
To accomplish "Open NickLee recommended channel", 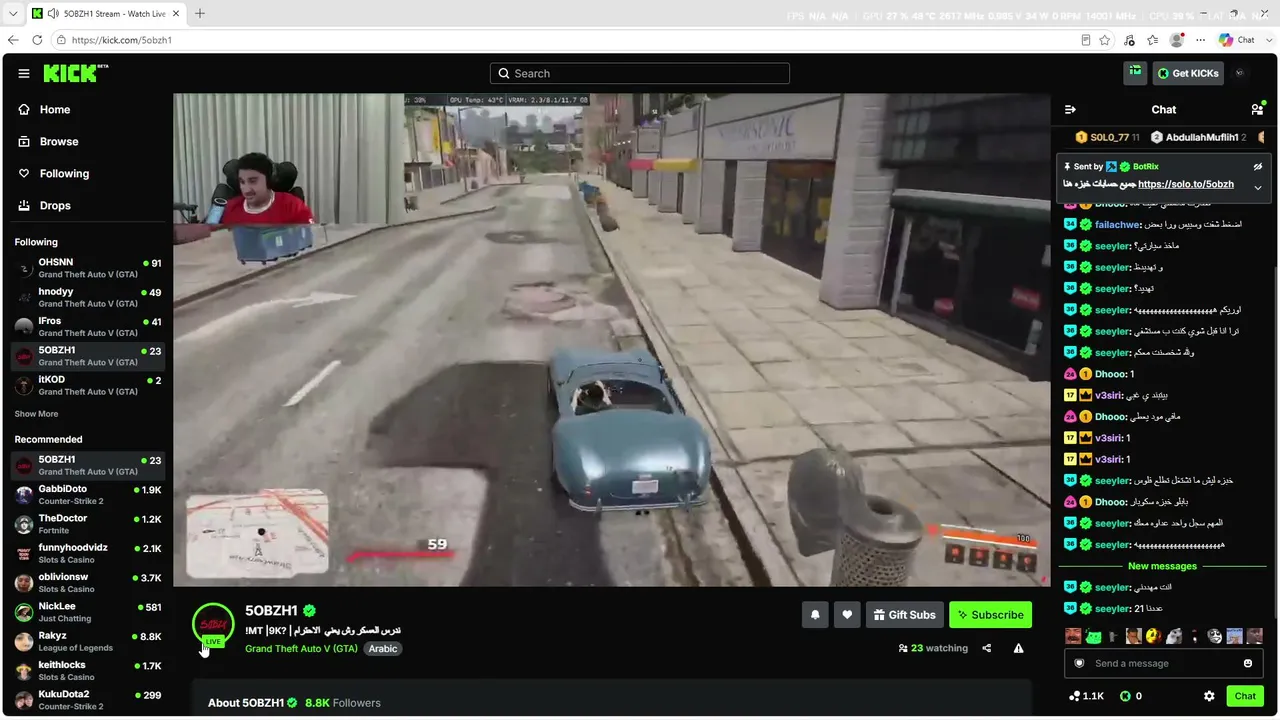I will pos(88,612).
